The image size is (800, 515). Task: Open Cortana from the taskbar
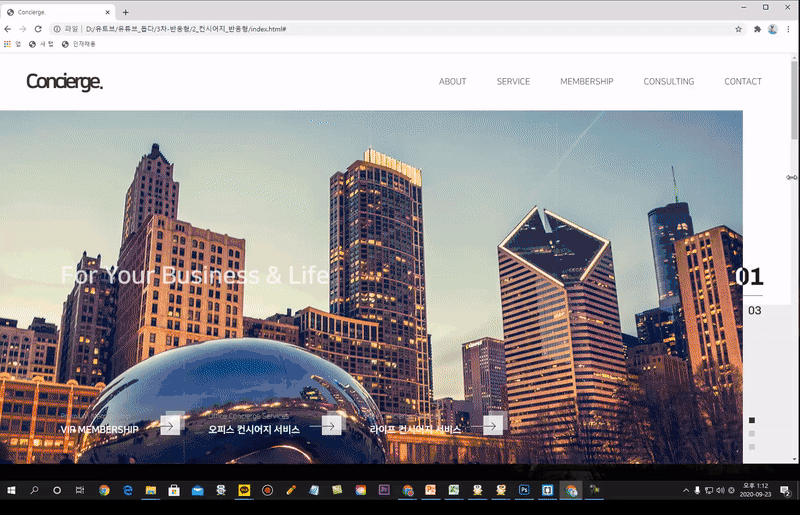(x=57, y=491)
